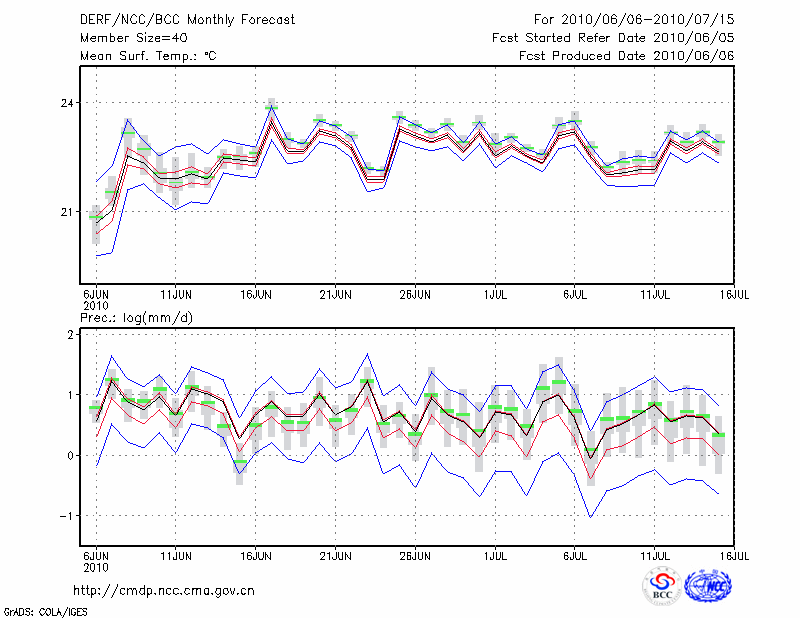
Task: Click the 2 tick on precipitation axis
Action: click(x=72, y=335)
